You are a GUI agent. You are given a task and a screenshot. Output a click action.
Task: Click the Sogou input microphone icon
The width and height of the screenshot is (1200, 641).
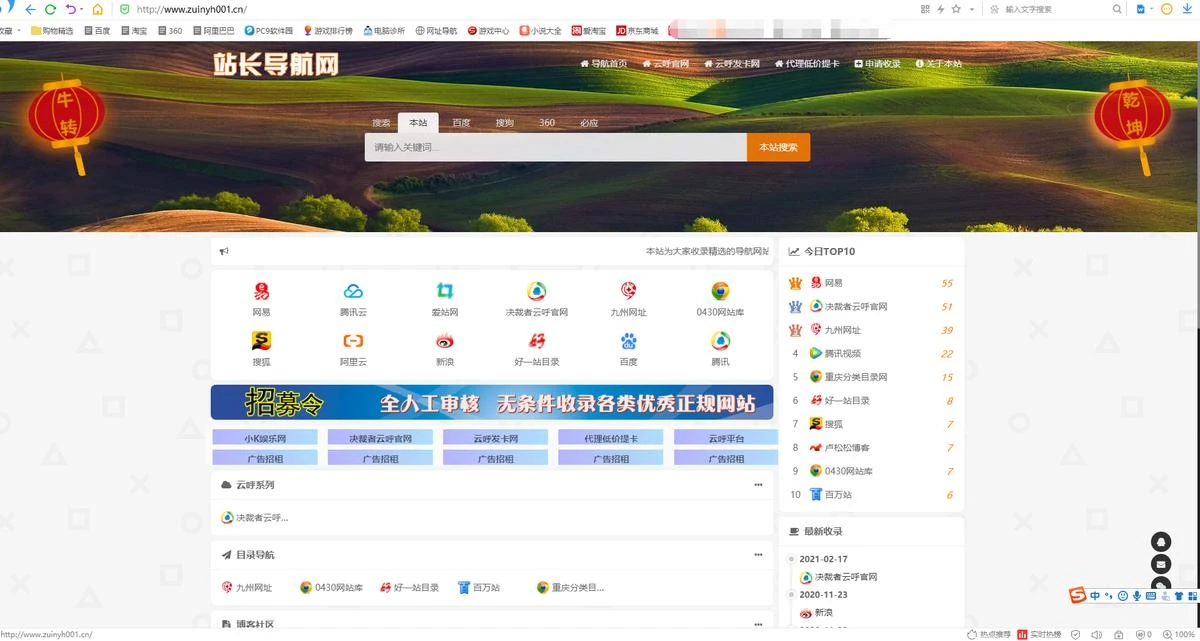(1136, 596)
